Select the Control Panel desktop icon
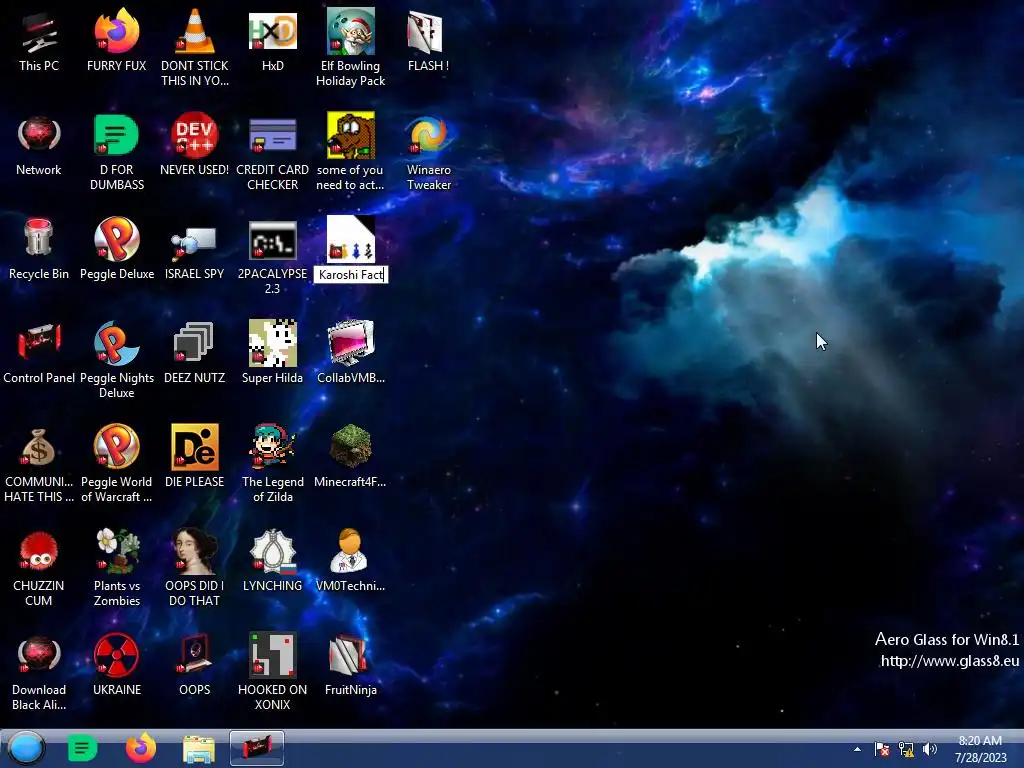 [x=39, y=353]
